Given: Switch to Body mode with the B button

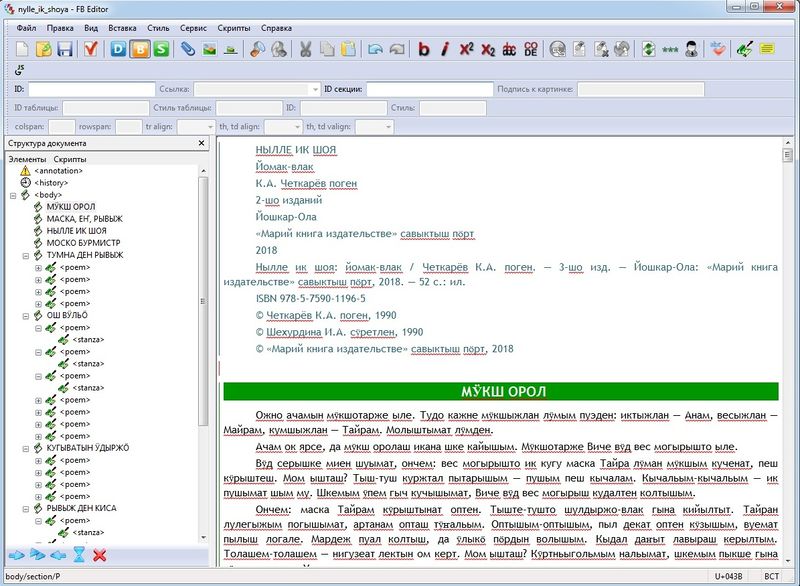Looking at the screenshot, I should pos(139,49).
